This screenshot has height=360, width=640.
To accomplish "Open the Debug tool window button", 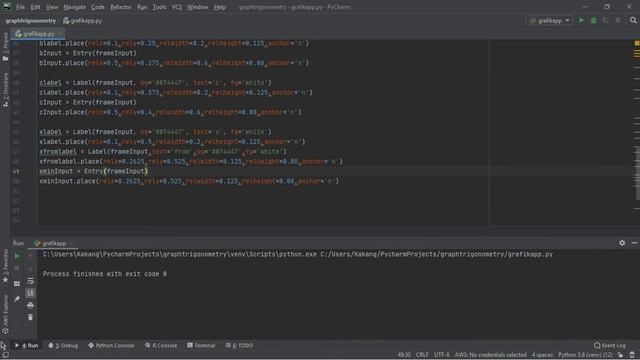I will tap(63, 345).
